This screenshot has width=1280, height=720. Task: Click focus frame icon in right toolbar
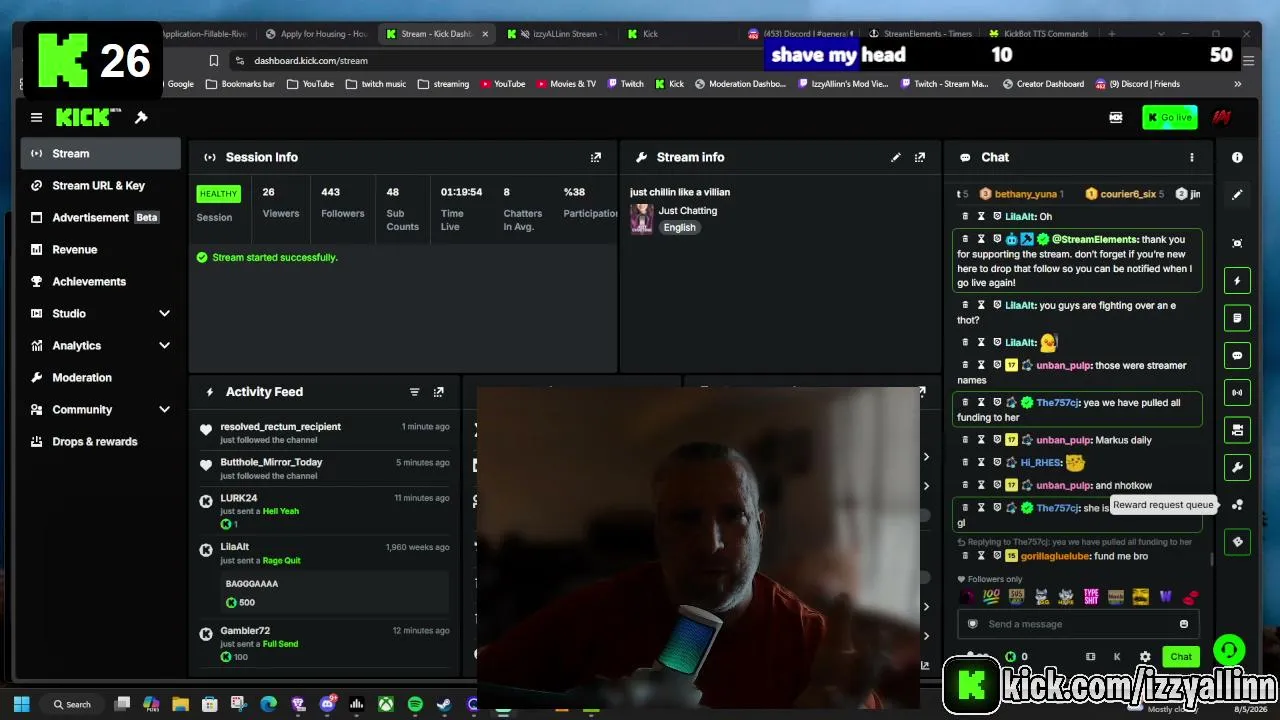(1237, 243)
